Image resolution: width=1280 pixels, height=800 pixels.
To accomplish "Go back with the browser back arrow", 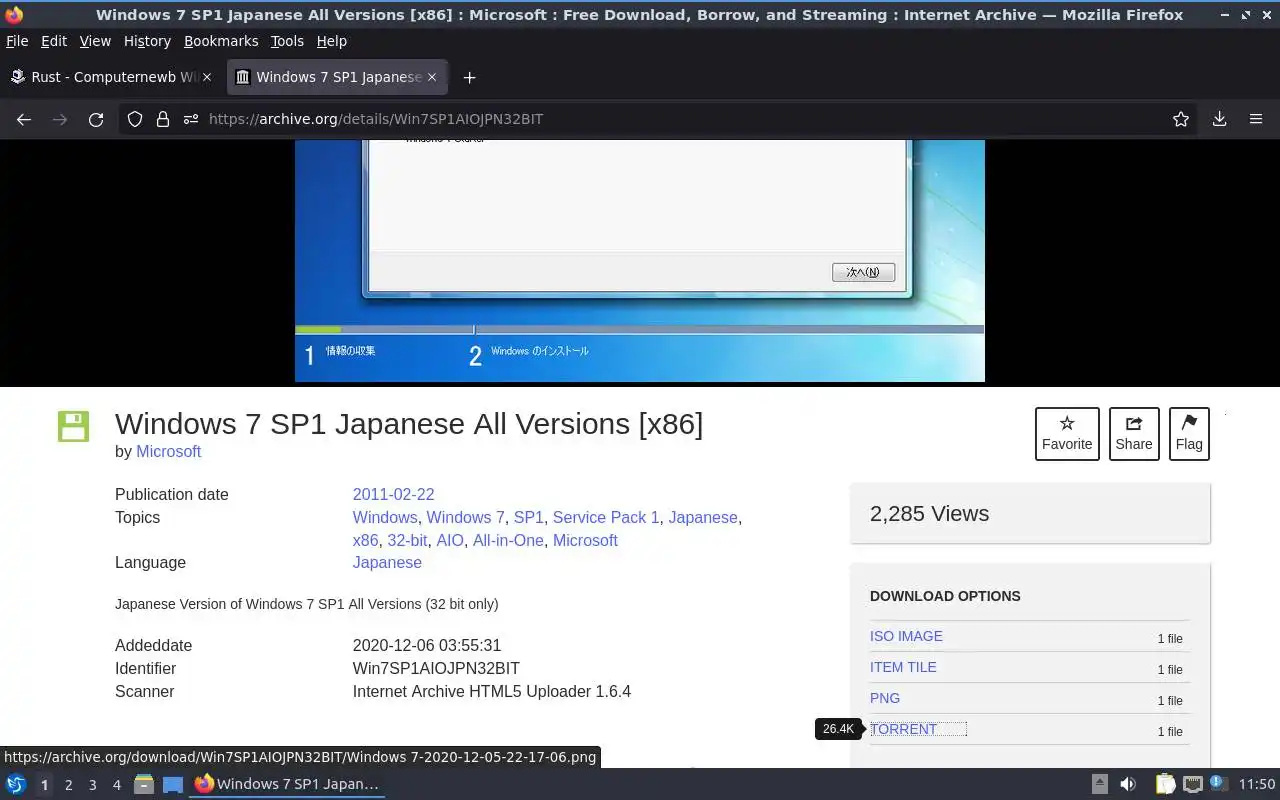I will click(x=24, y=119).
